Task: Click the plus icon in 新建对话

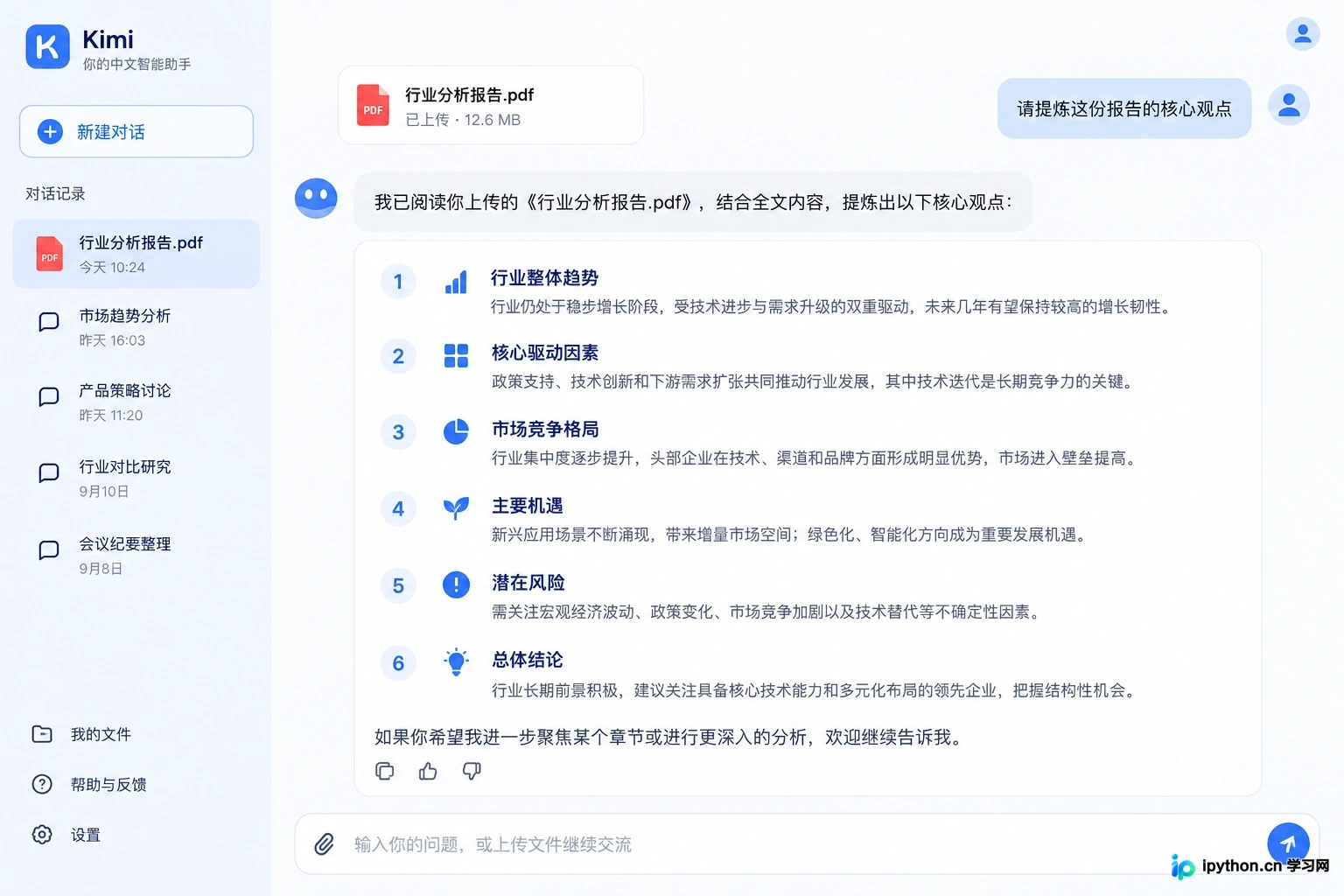Action: [x=51, y=132]
